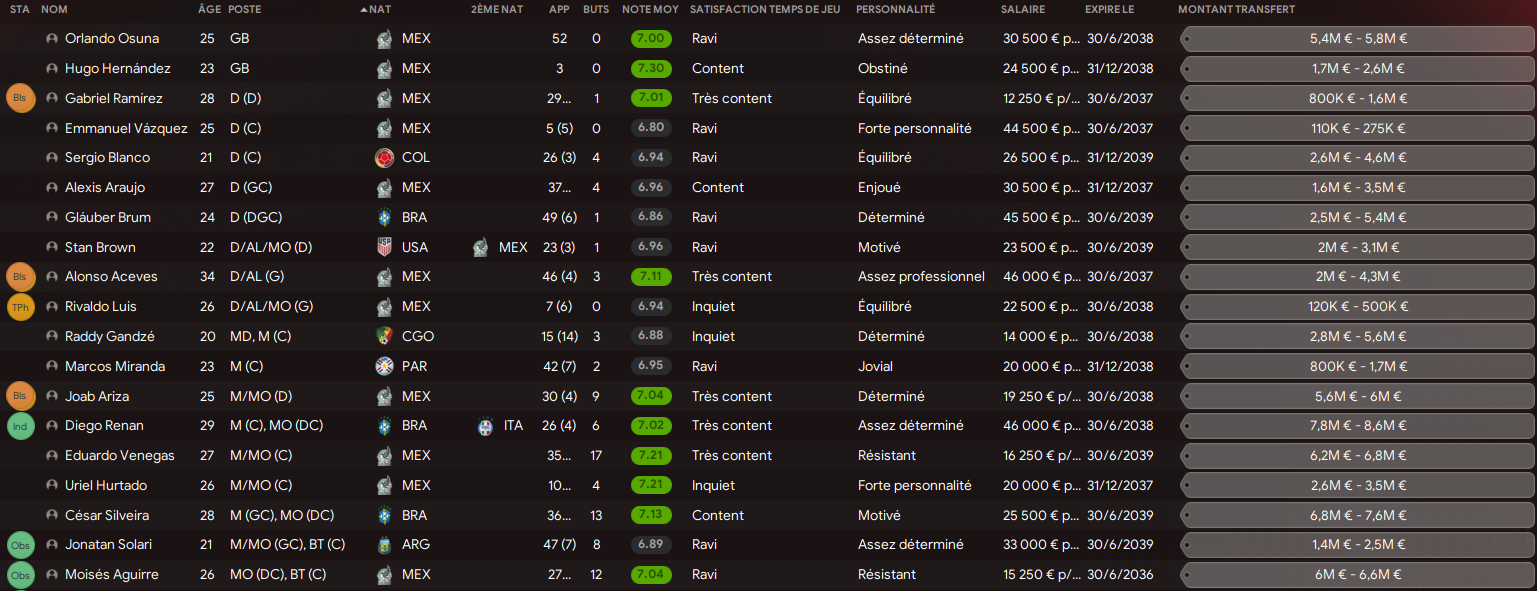Click the USA flag icon for Stan Brown

[x=384, y=247]
